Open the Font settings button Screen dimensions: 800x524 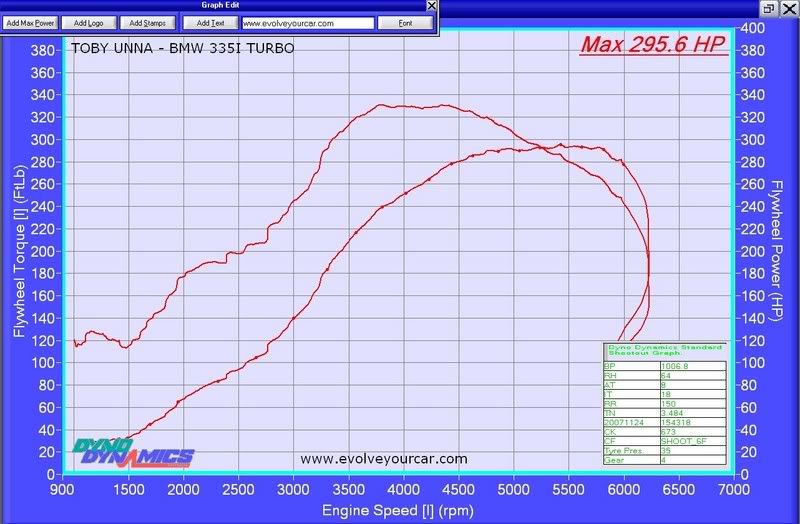(x=405, y=22)
